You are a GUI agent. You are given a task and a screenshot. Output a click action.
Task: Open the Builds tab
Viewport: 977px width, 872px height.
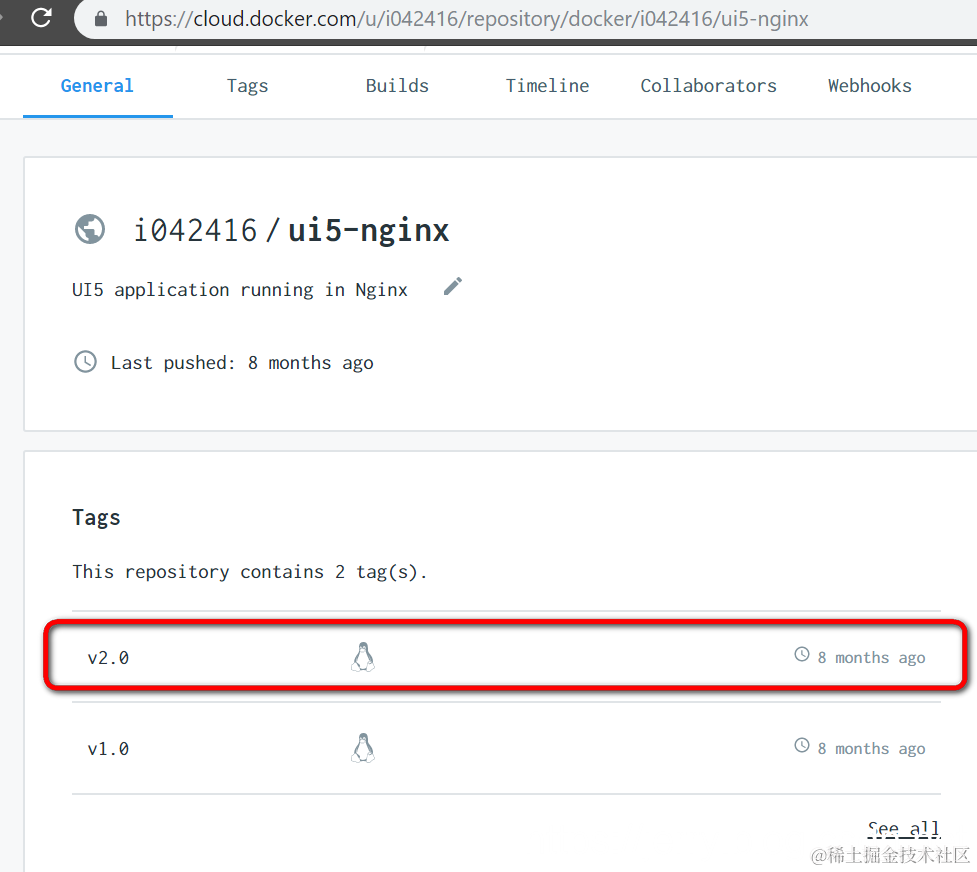[397, 85]
